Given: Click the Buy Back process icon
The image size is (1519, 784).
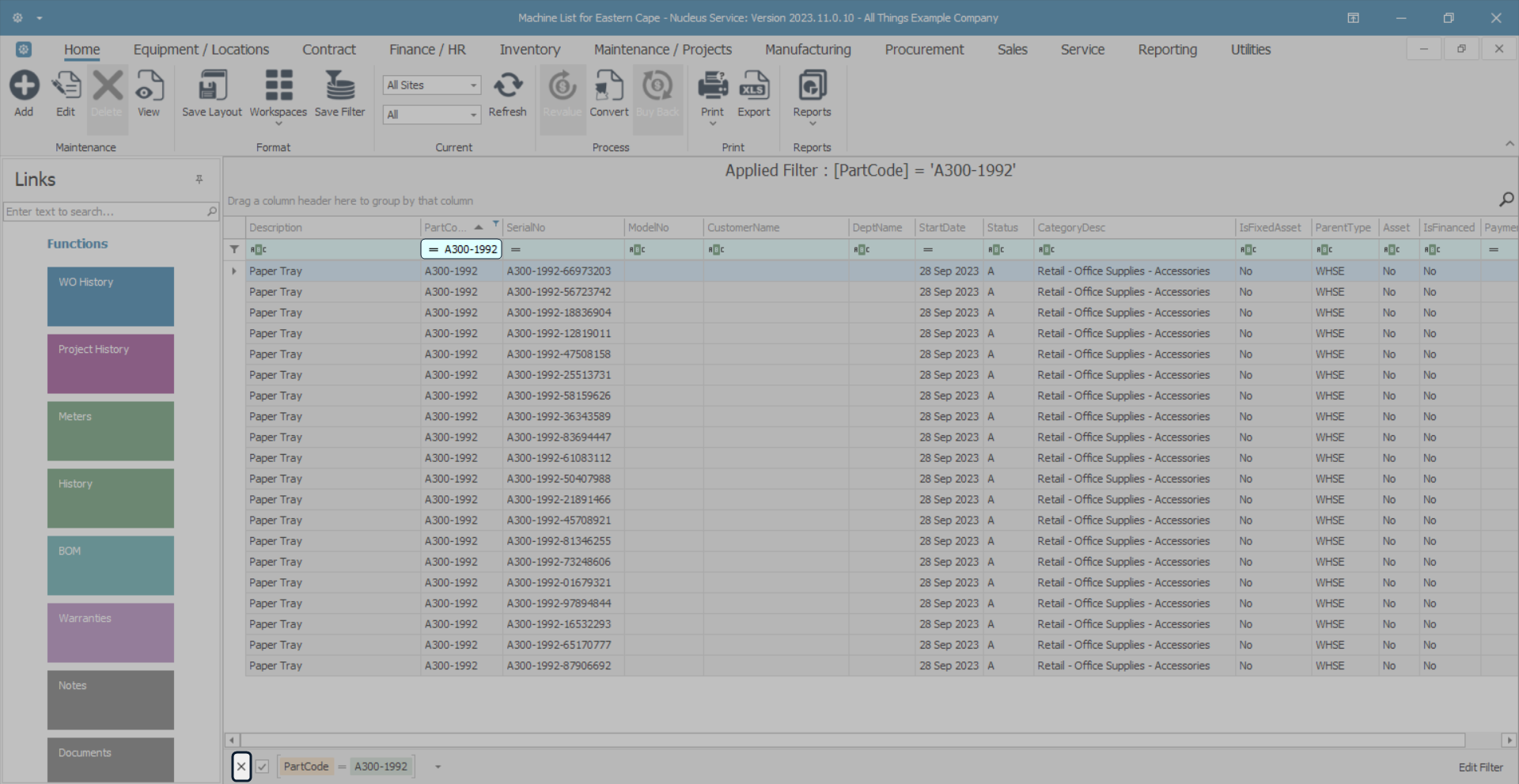Looking at the screenshot, I should click(x=657, y=85).
